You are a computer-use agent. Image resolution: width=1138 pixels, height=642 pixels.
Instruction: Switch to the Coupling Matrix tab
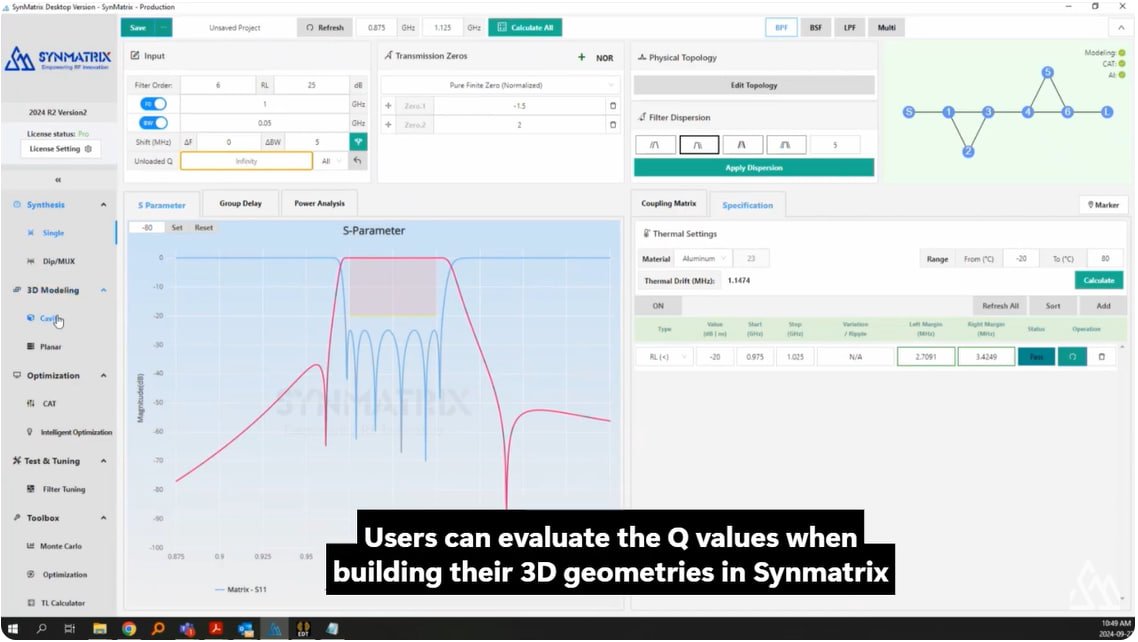click(668, 204)
